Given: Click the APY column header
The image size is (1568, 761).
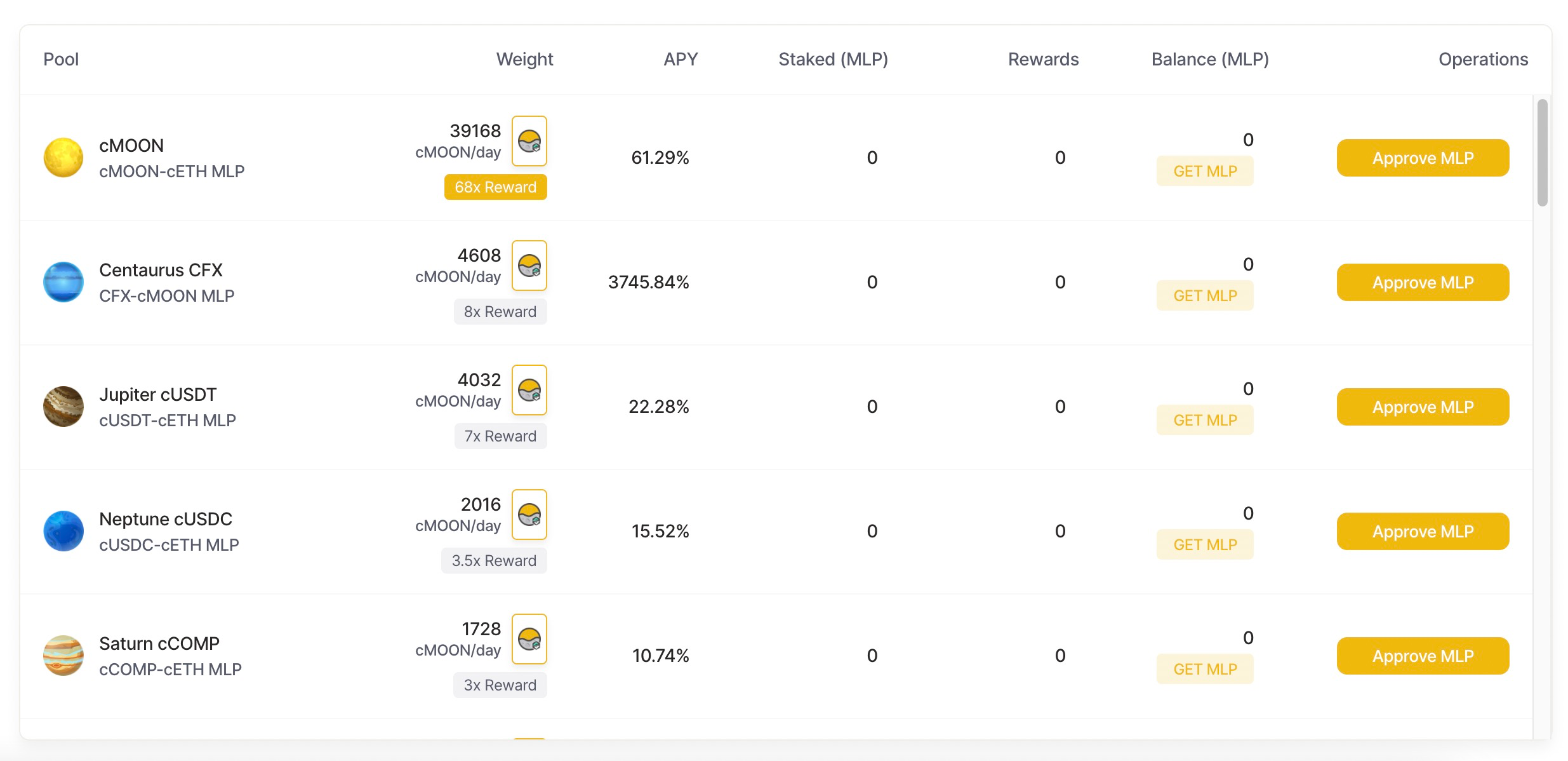Looking at the screenshot, I should 681,59.
